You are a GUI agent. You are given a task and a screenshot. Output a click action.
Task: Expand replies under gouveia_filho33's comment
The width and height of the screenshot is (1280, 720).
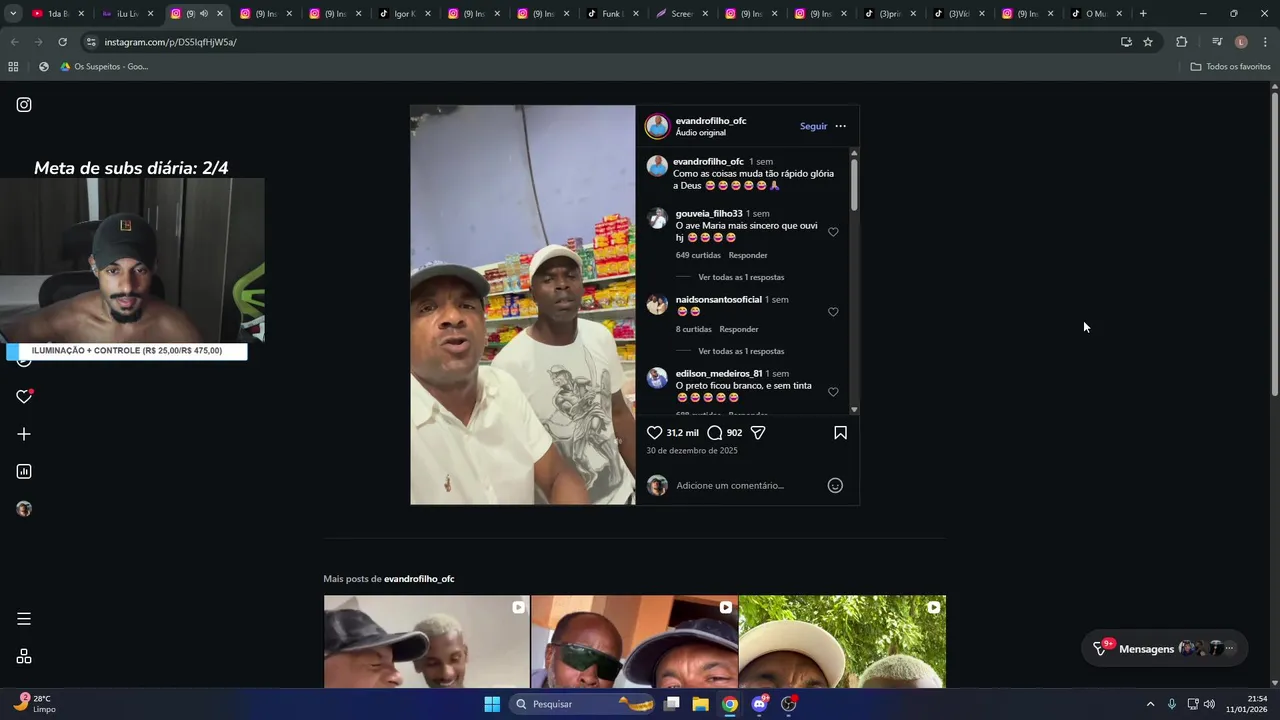point(740,277)
